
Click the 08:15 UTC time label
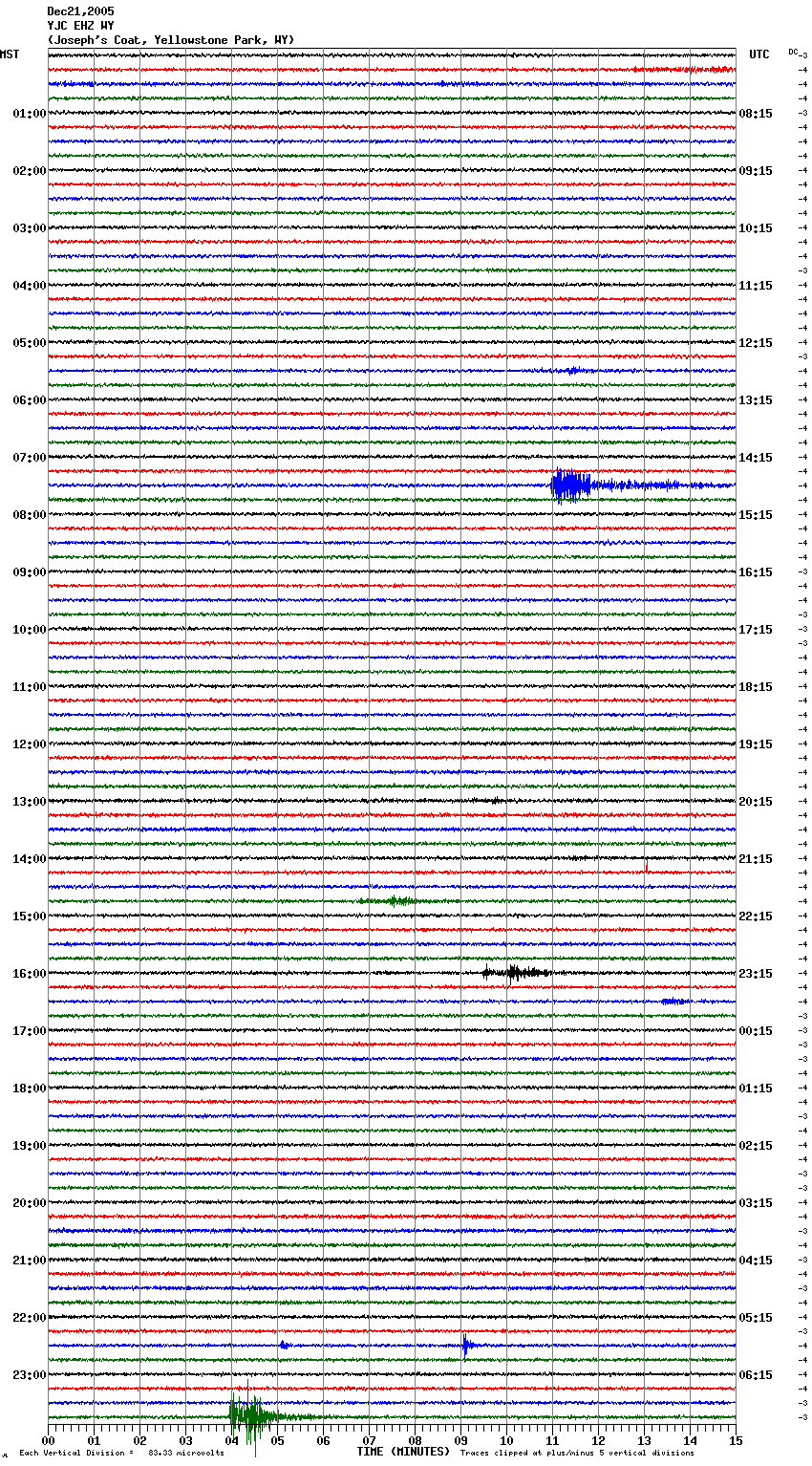coord(756,114)
